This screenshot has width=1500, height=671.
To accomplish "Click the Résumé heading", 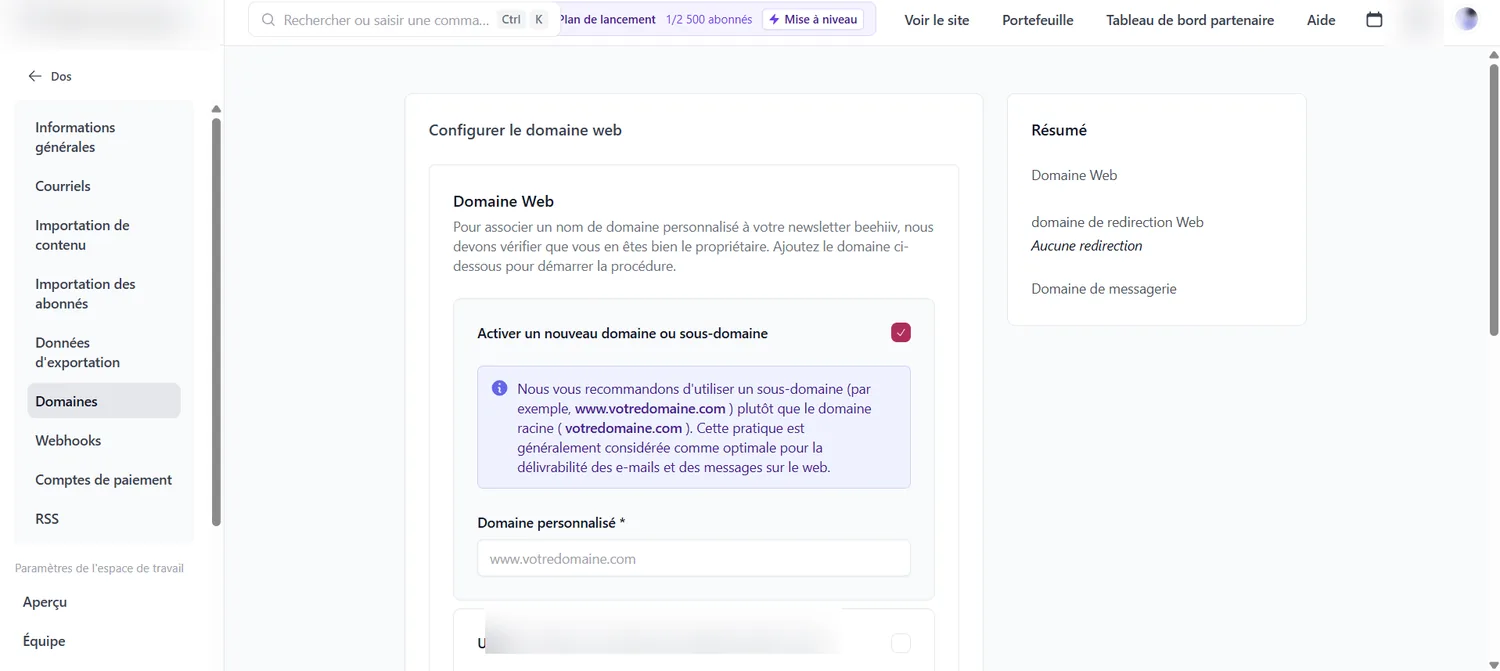I will (1059, 130).
